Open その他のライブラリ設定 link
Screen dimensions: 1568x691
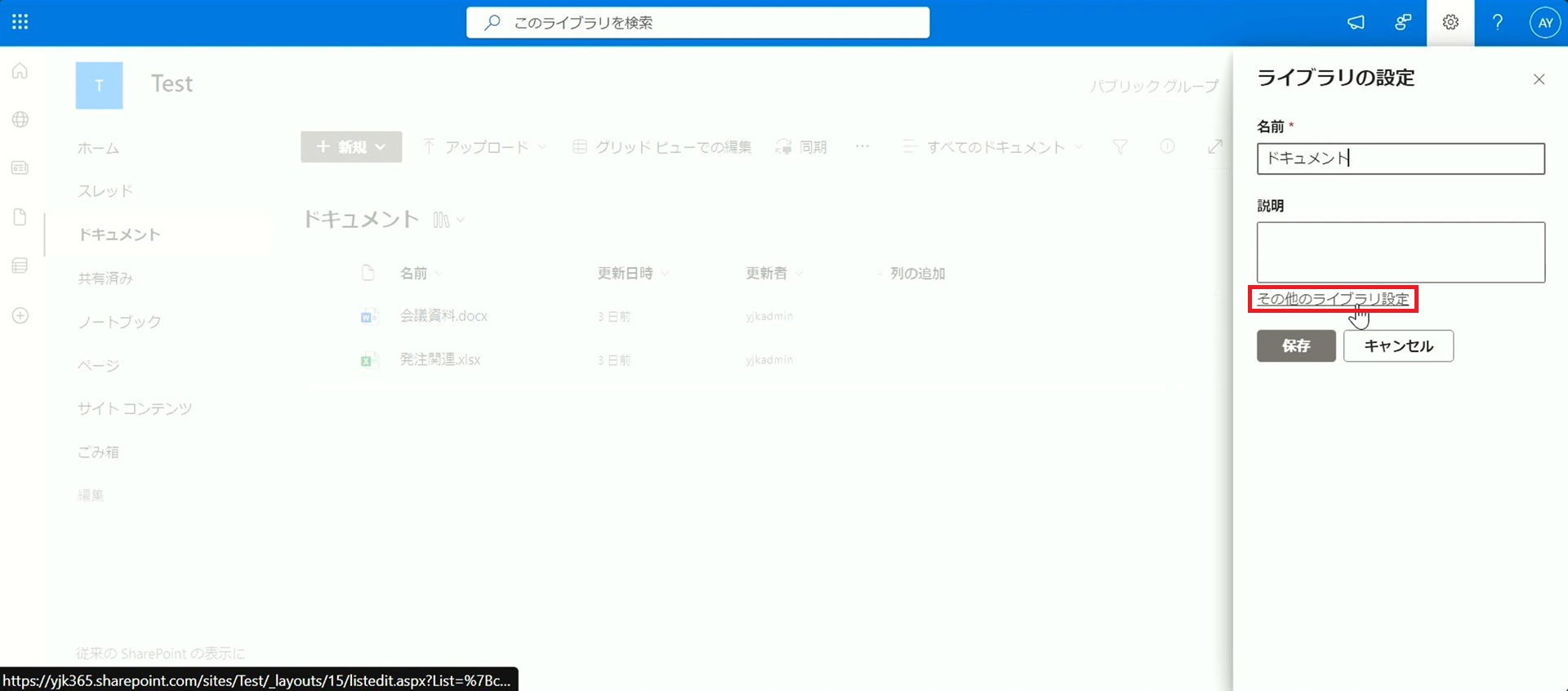[1333, 299]
